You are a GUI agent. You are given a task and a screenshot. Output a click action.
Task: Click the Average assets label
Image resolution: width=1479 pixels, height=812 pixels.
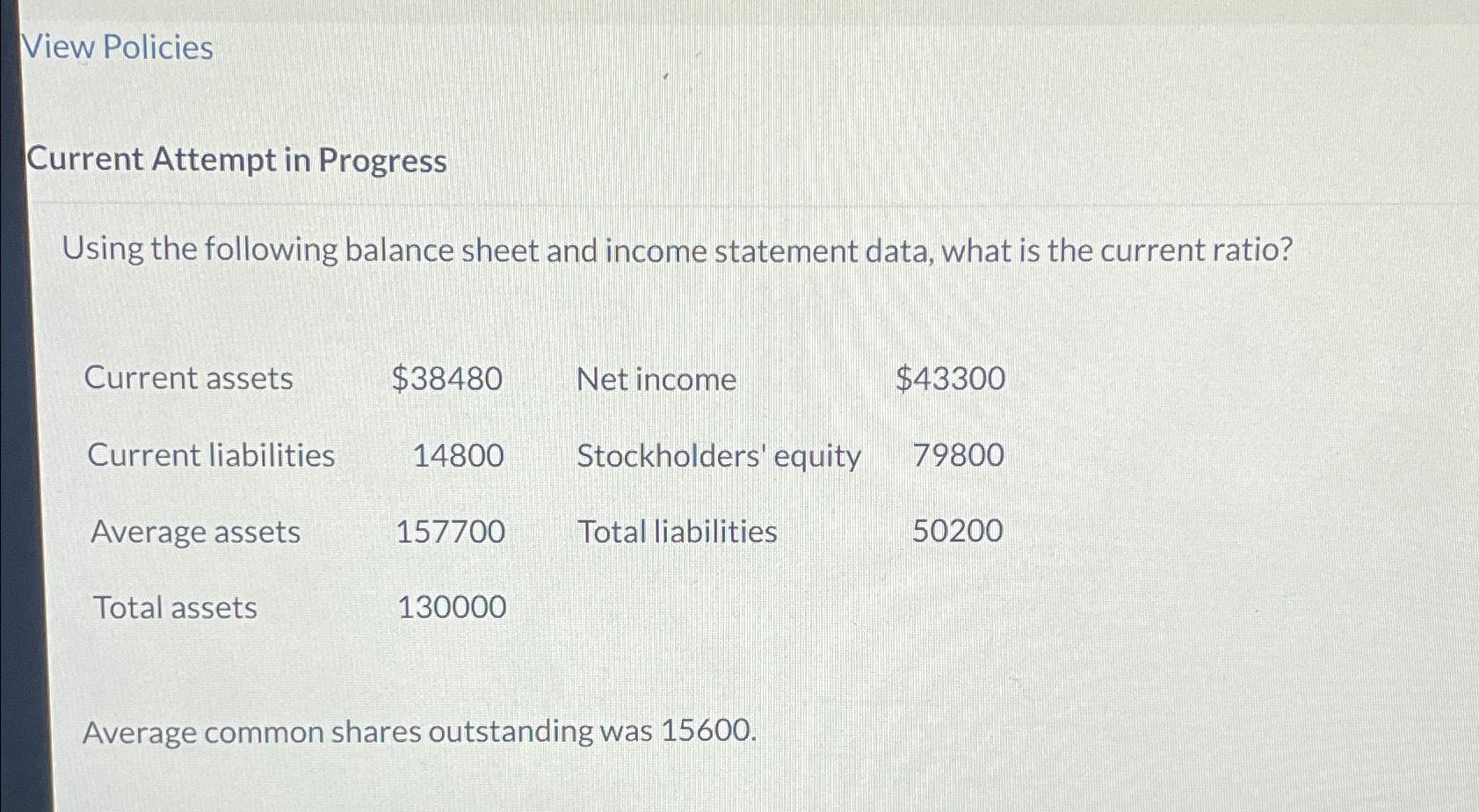click(195, 532)
